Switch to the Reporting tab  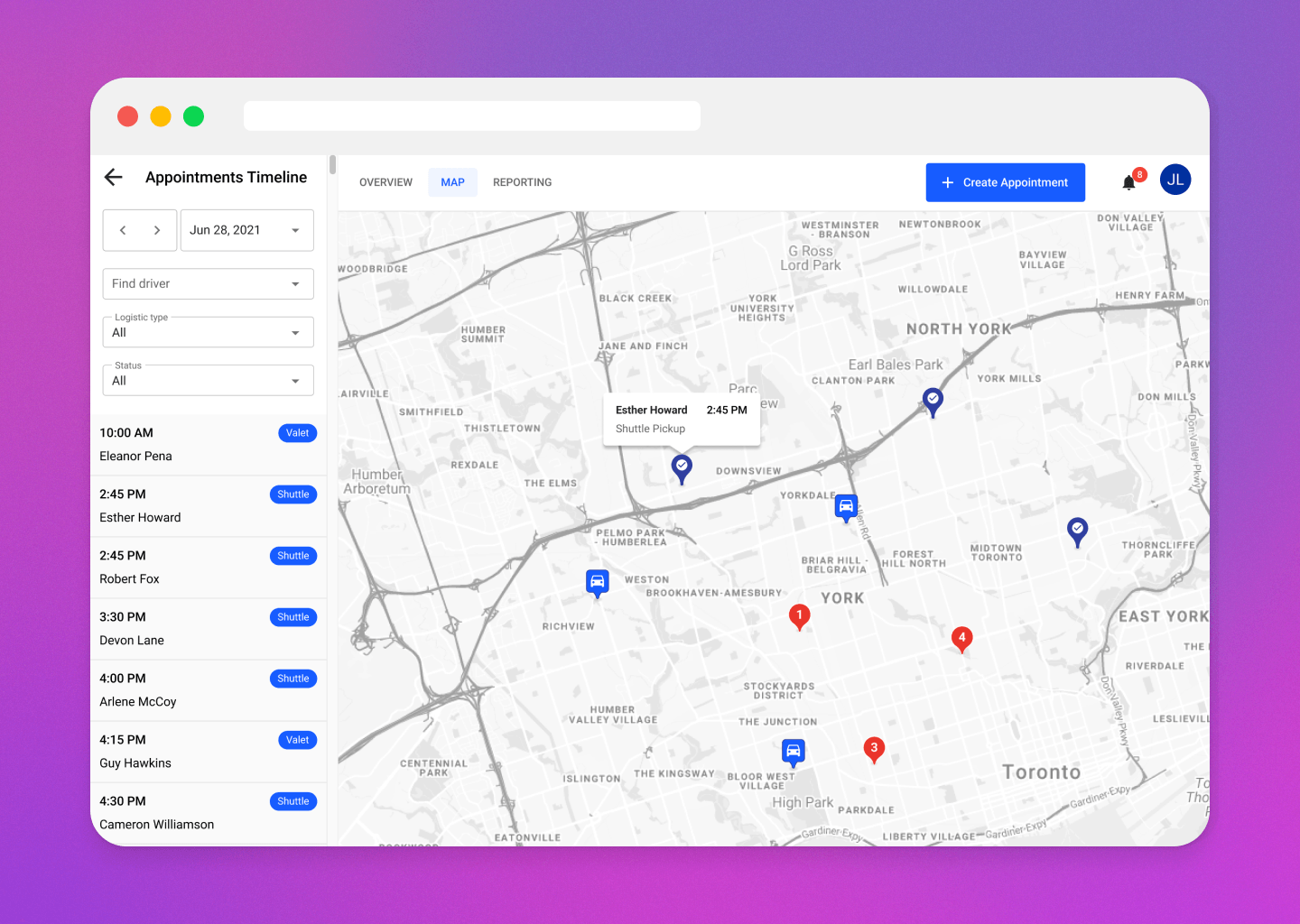point(522,182)
